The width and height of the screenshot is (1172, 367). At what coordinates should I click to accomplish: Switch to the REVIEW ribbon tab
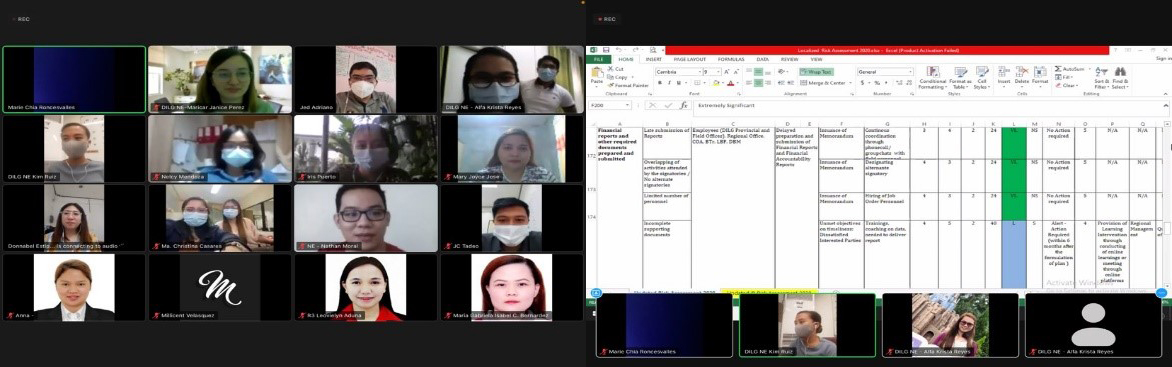pos(789,59)
